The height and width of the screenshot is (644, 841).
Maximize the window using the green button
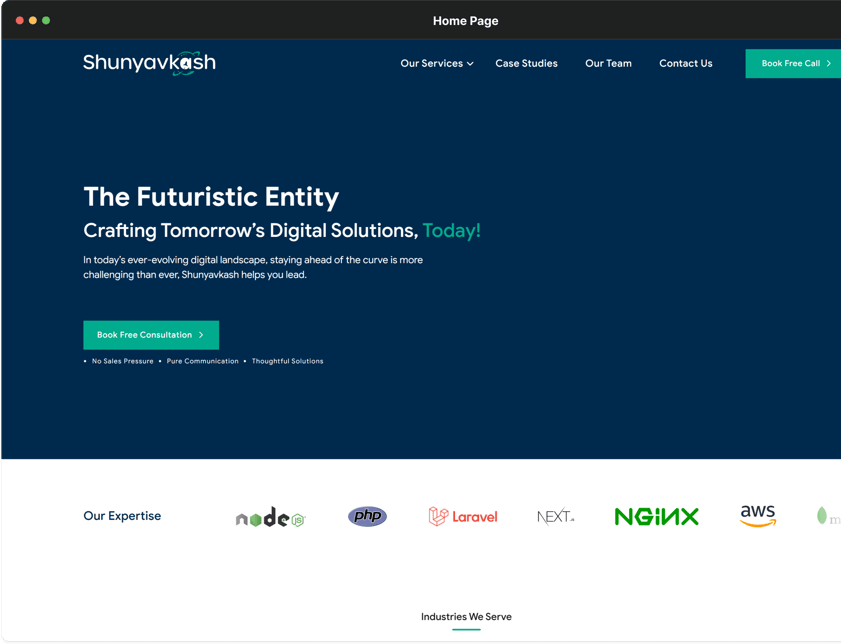(x=46, y=20)
